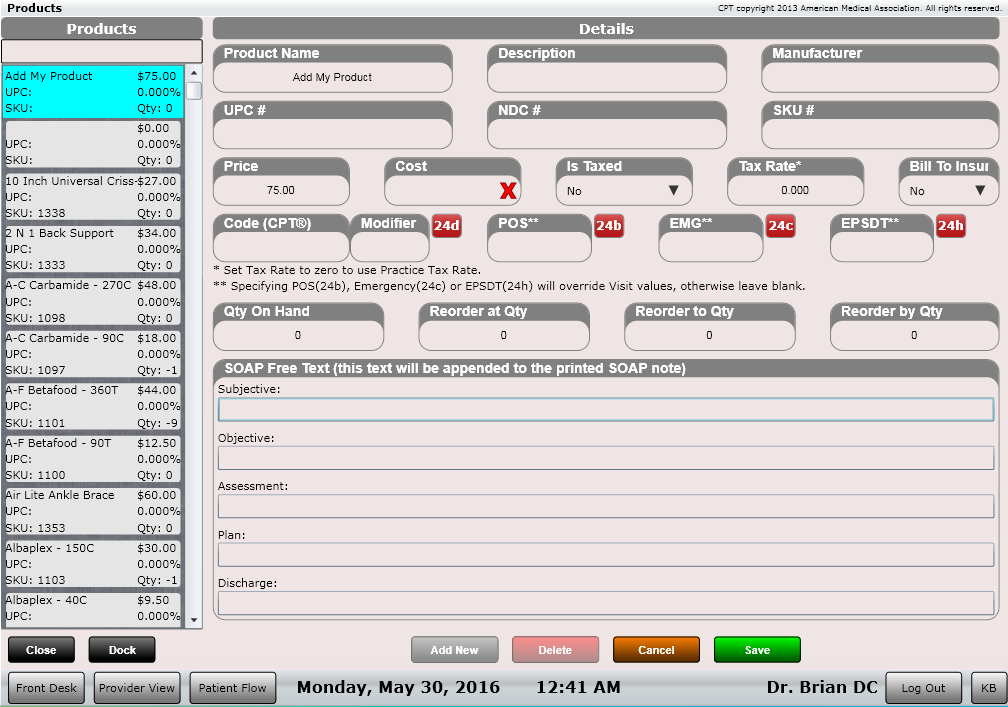Open Patient Flow view
This screenshot has width=1008, height=707.
coord(233,688)
